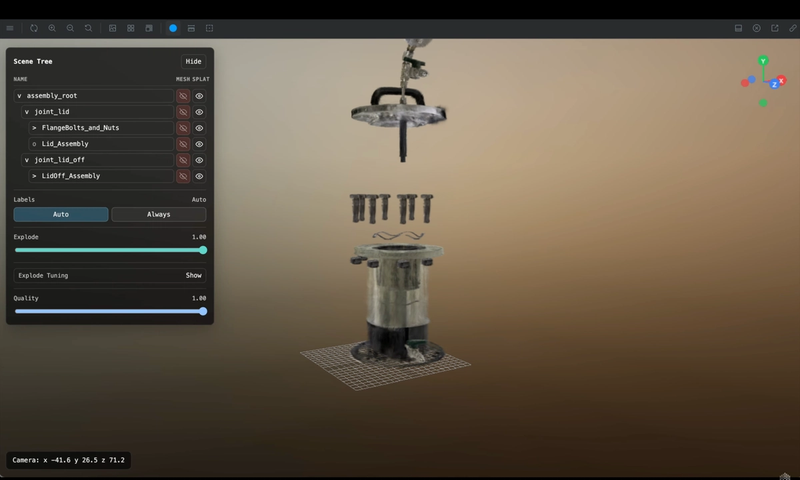Select the four-squares grid layout icon
800x480 pixels.
[131, 28]
